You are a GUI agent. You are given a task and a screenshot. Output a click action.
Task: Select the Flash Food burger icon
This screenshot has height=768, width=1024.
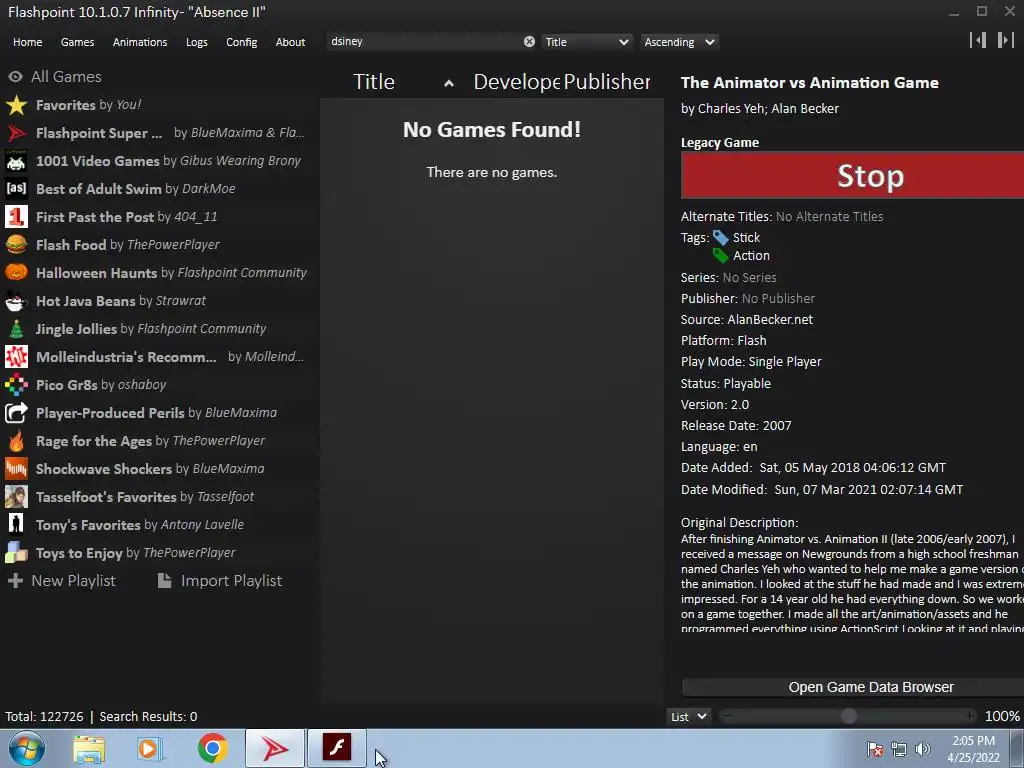point(16,245)
